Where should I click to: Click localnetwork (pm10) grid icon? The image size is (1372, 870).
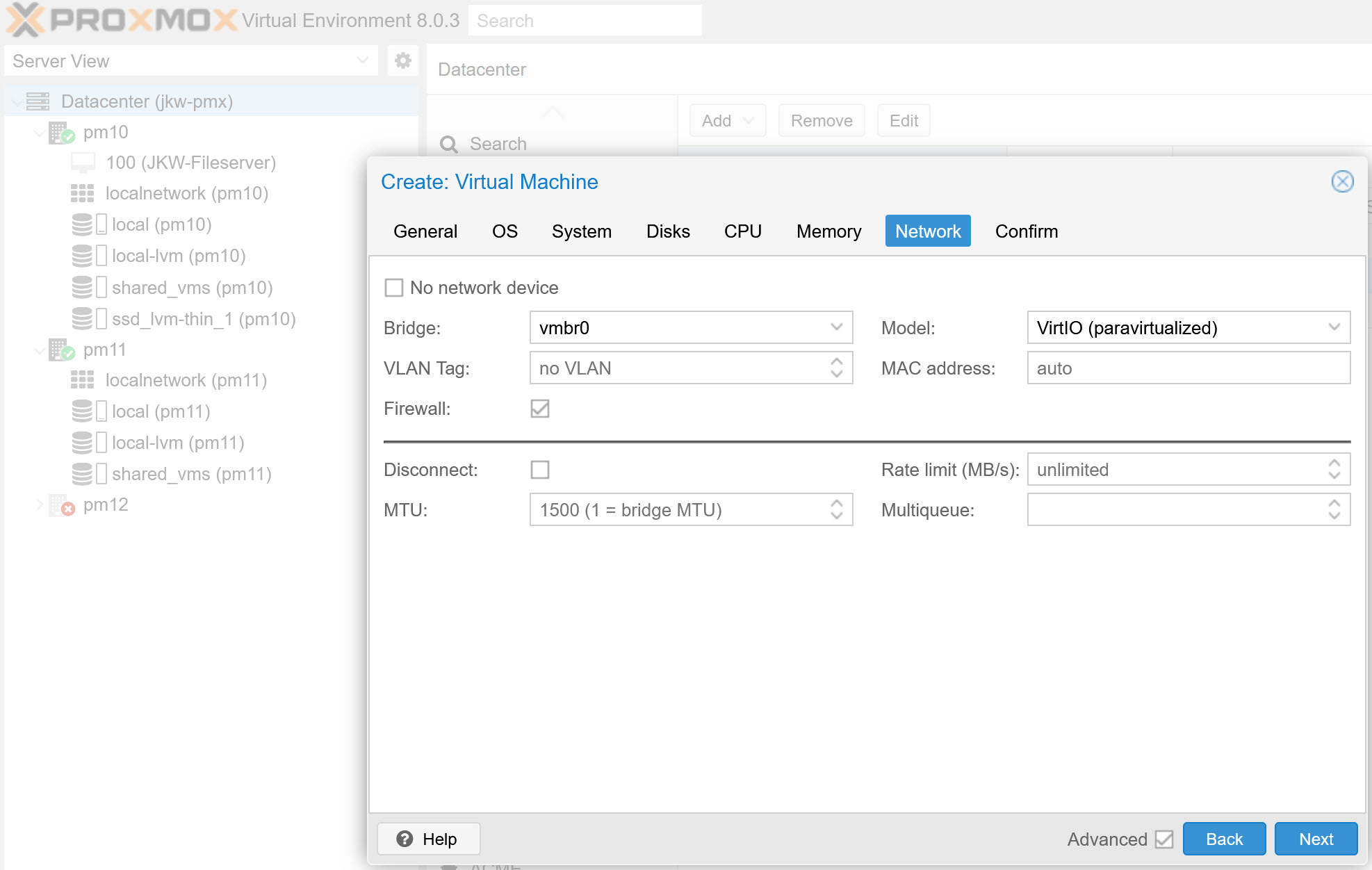[82, 193]
